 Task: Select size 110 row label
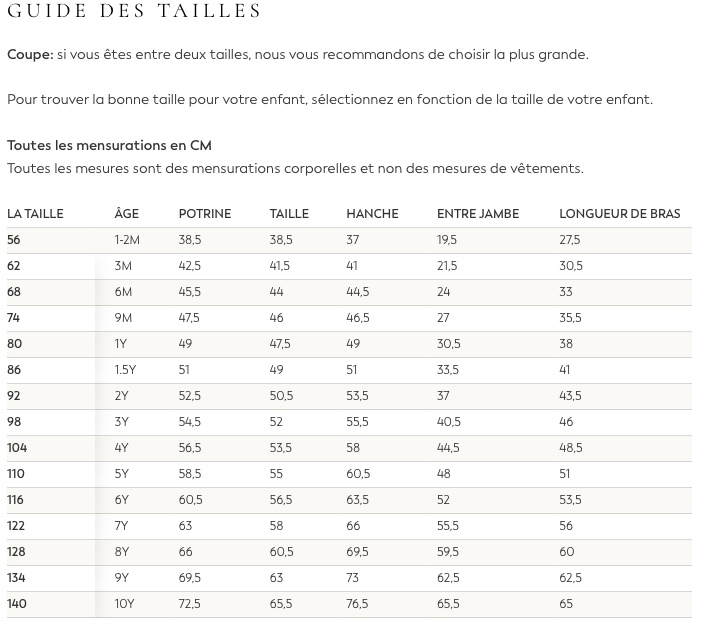pyautogui.click(x=15, y=474)
